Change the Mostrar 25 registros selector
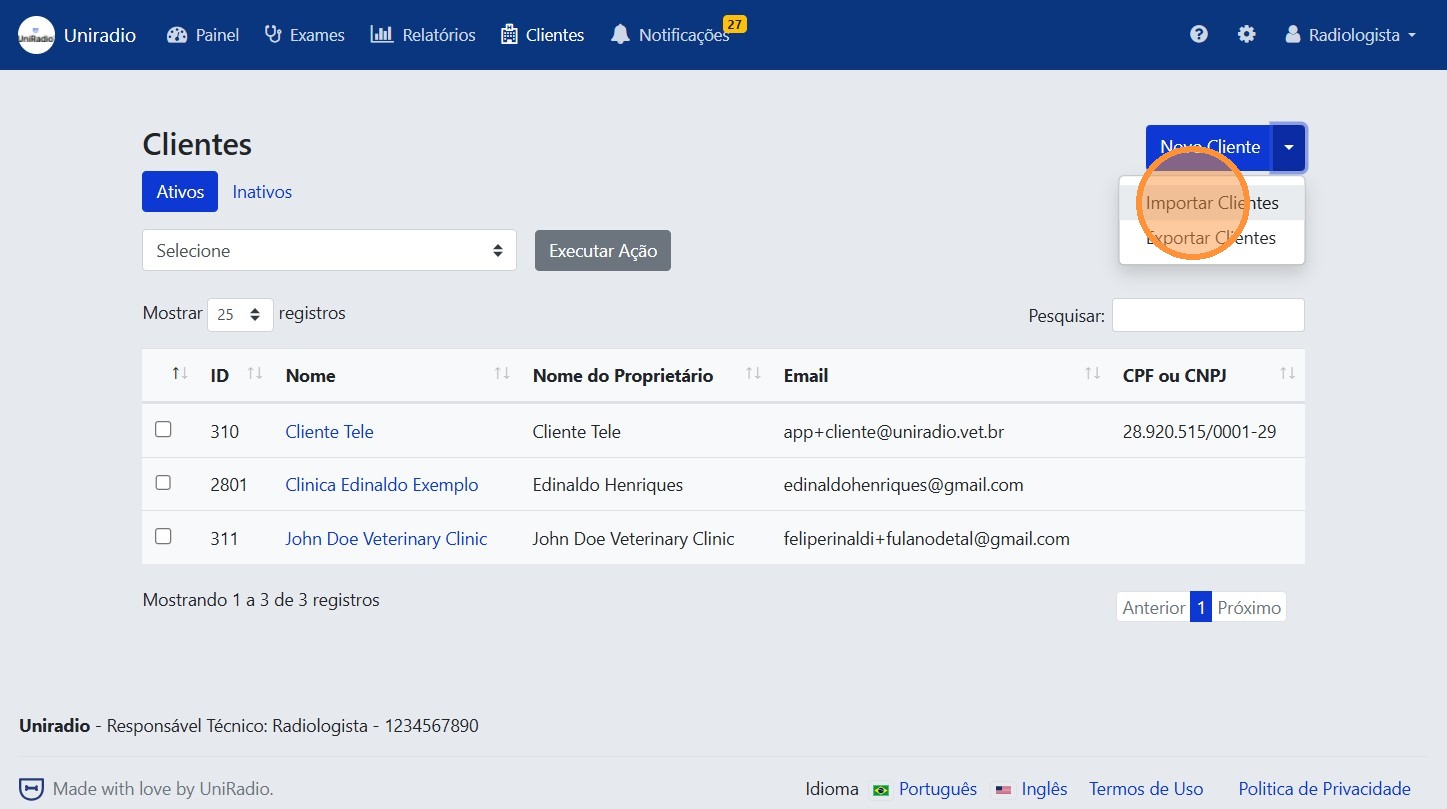Viewport: 1447px width, 809px height. point(239,313)
